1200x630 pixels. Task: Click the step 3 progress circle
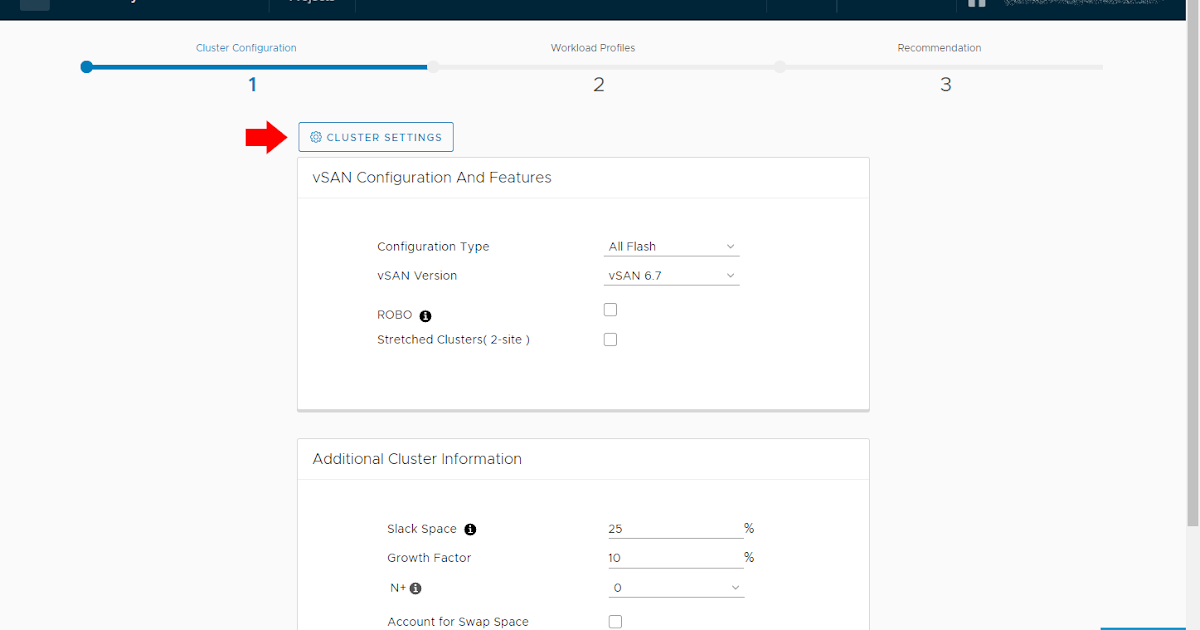point(779,67)
